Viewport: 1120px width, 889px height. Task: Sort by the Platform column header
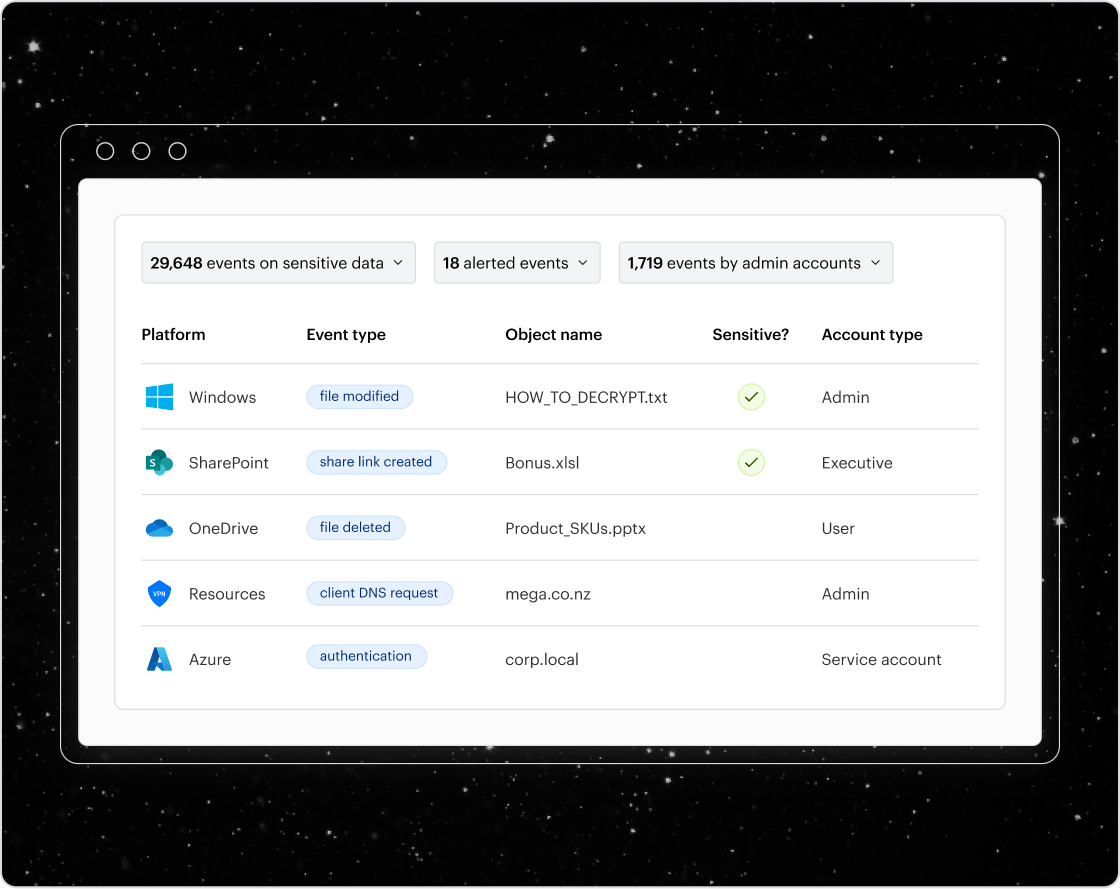point(173,335)
